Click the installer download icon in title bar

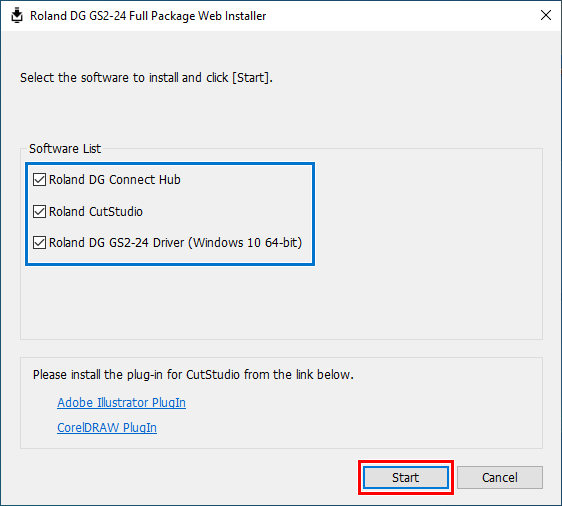[x=16, y=16]
